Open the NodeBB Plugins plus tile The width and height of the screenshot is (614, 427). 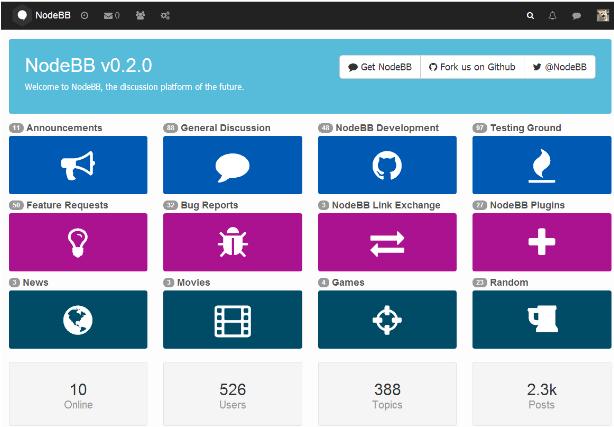pos(542,242)
